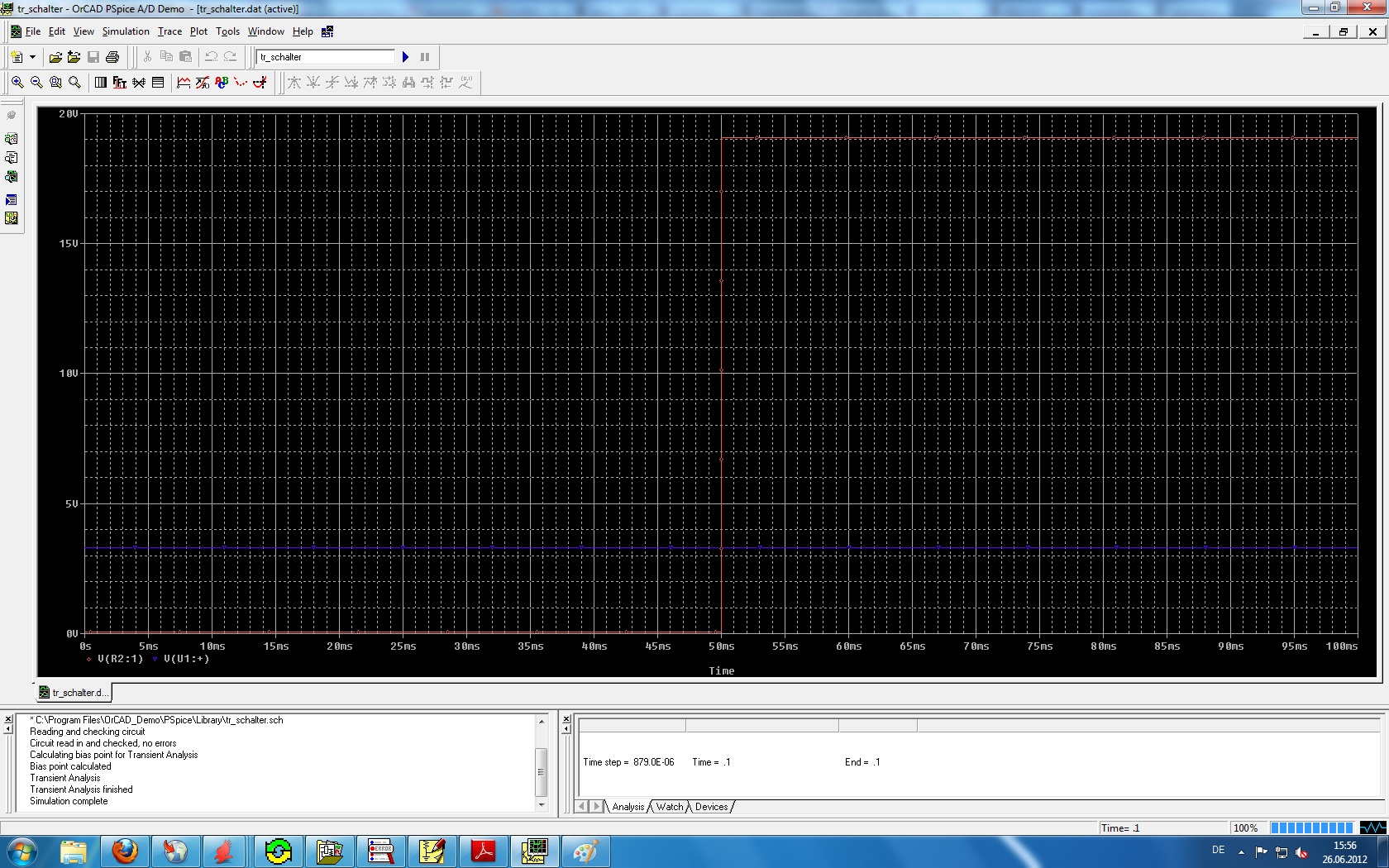Select the tr_schalter.d... document tab
1389x868 pixels.
[x=73, y=693]
